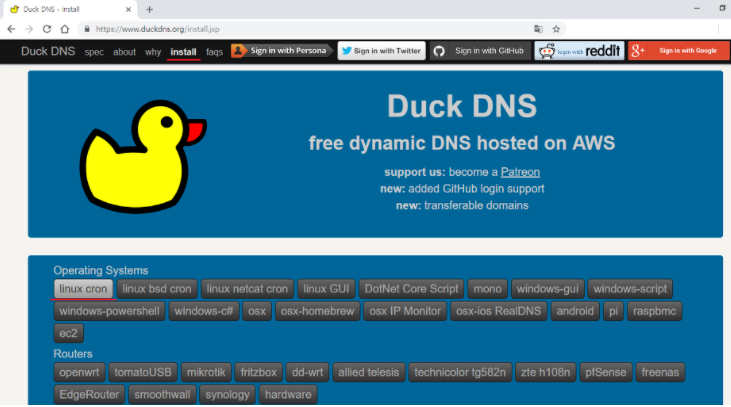Image resolution: width=731 pixels, height=407 pixels.
Task: Click the browser back arrow icon
Action: click(11, 29)
